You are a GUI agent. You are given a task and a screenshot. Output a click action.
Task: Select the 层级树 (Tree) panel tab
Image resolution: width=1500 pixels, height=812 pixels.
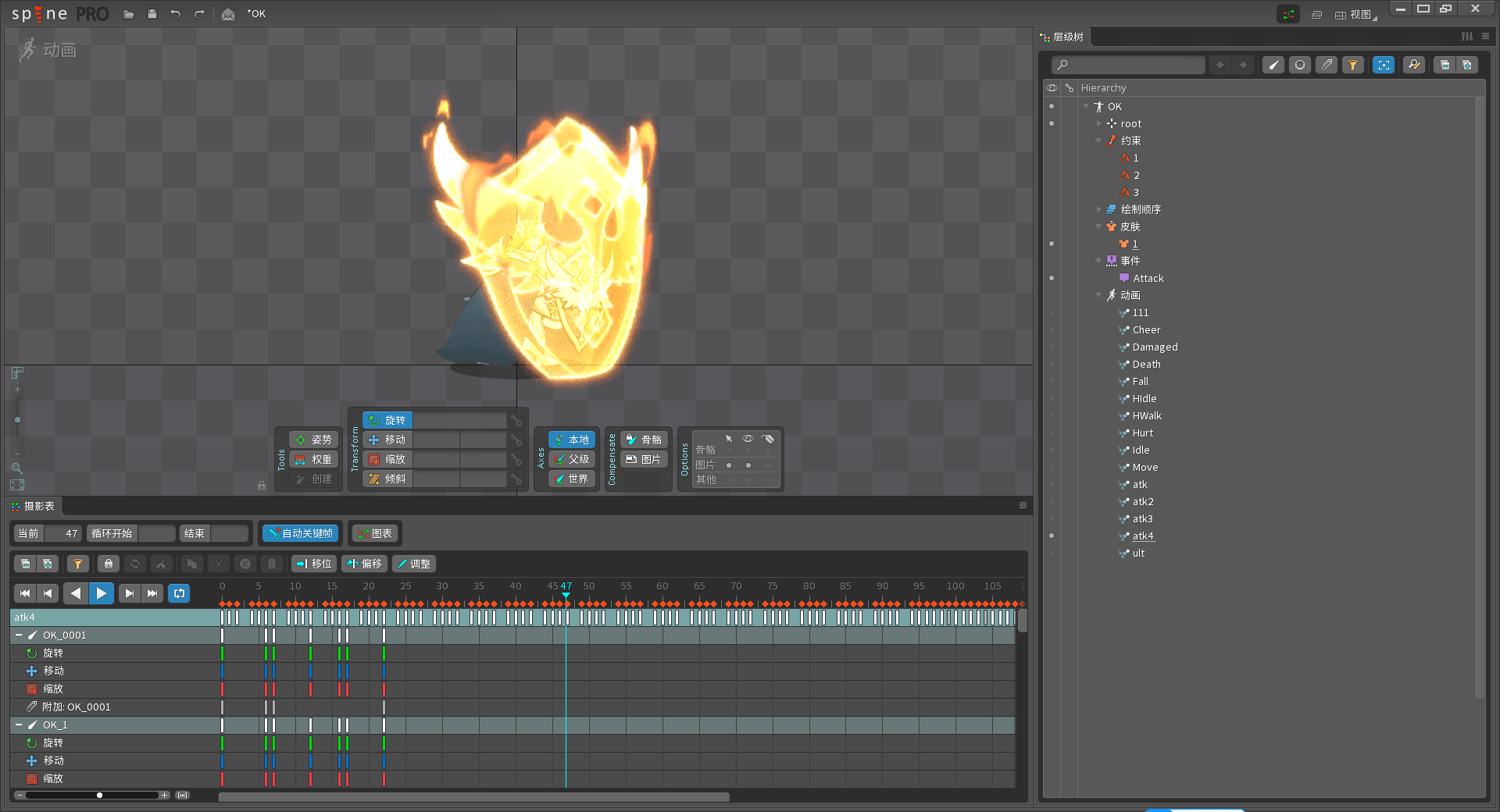coord(1062,37)
